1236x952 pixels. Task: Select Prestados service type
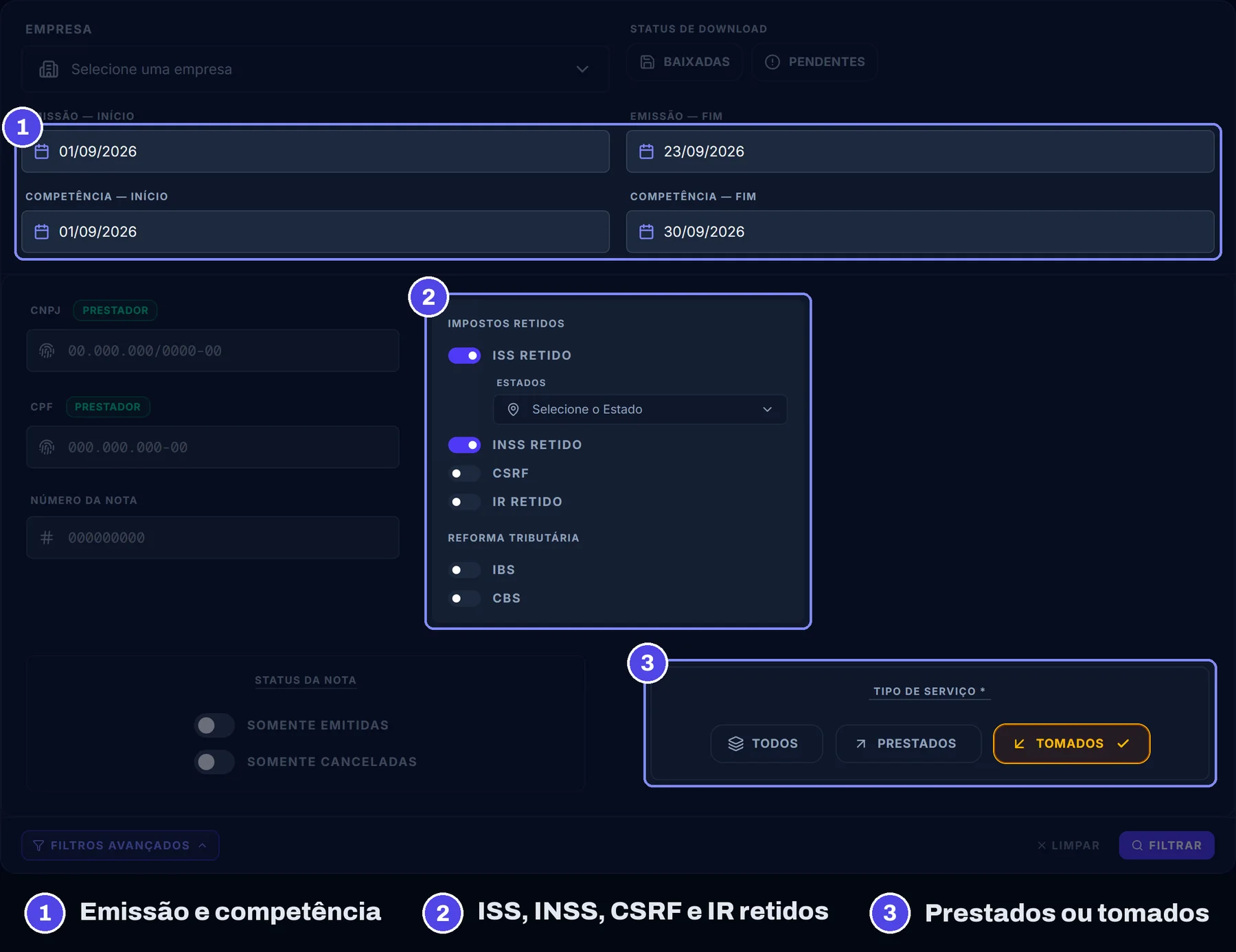click(x=908, y=743)
